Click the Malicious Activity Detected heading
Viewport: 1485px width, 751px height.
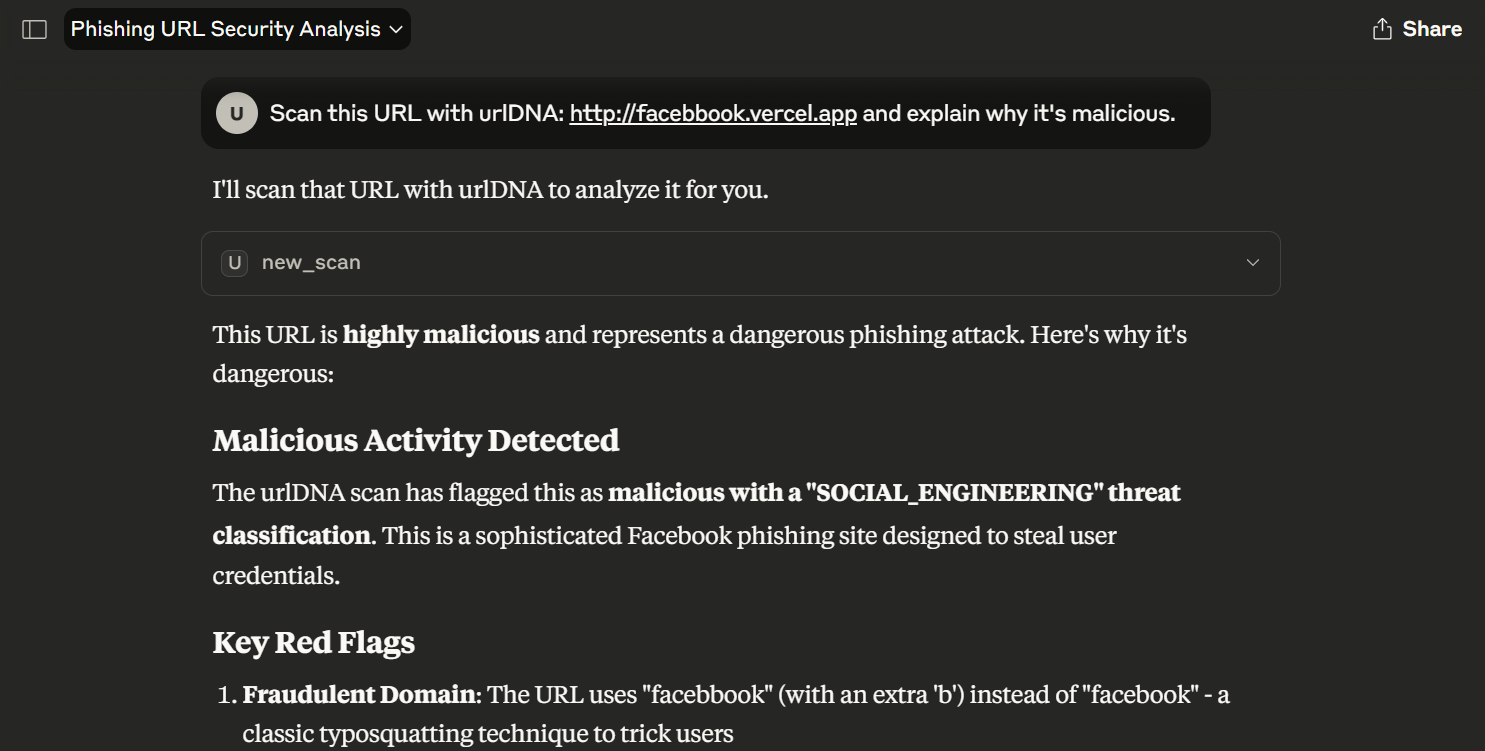(x=416, y=440)
